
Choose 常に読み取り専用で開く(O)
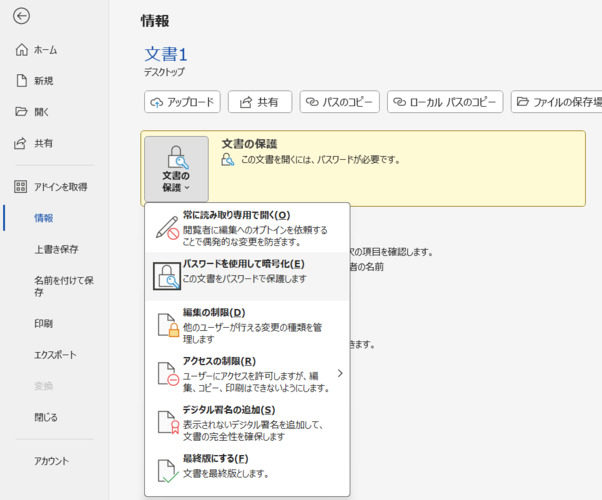[247, 228]
